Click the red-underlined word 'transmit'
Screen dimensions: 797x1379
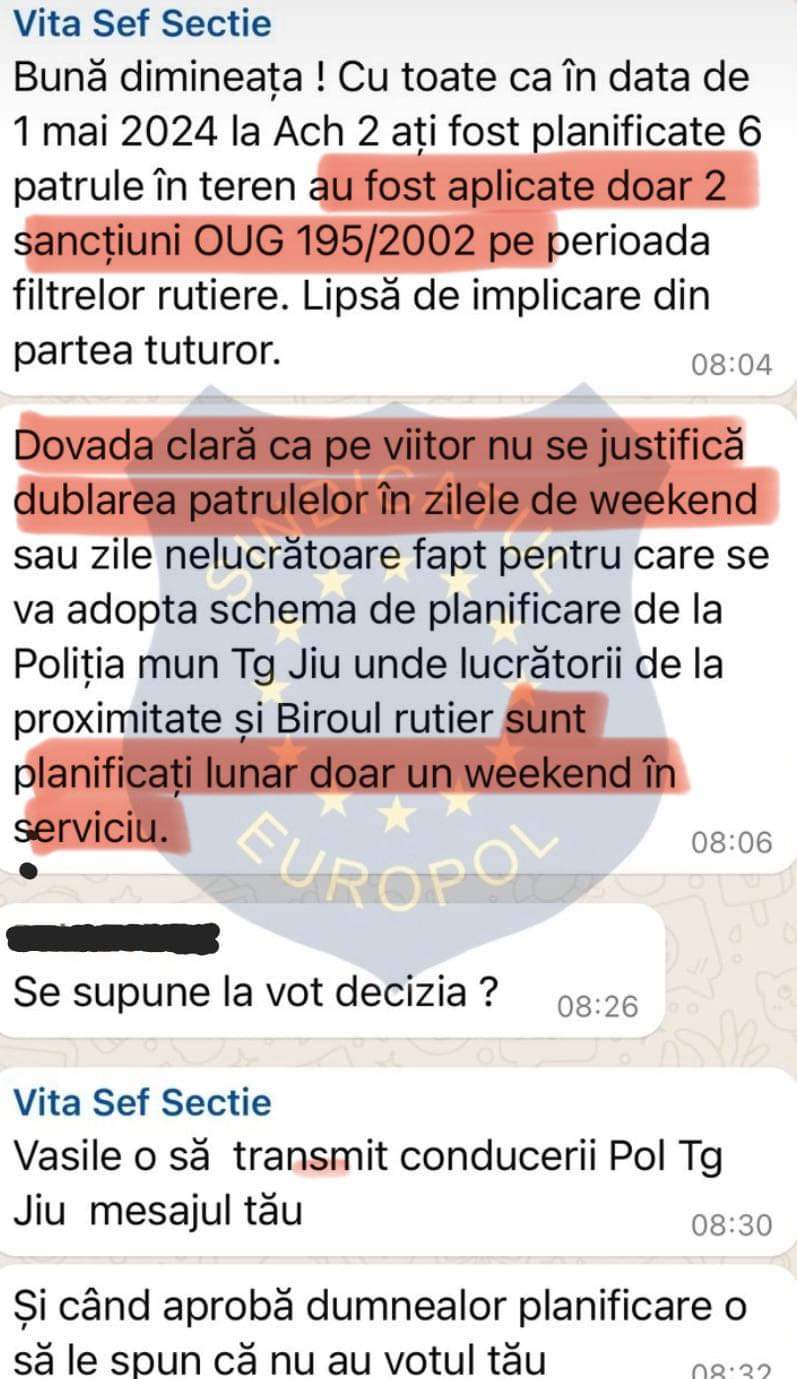tap(315, 1157)
